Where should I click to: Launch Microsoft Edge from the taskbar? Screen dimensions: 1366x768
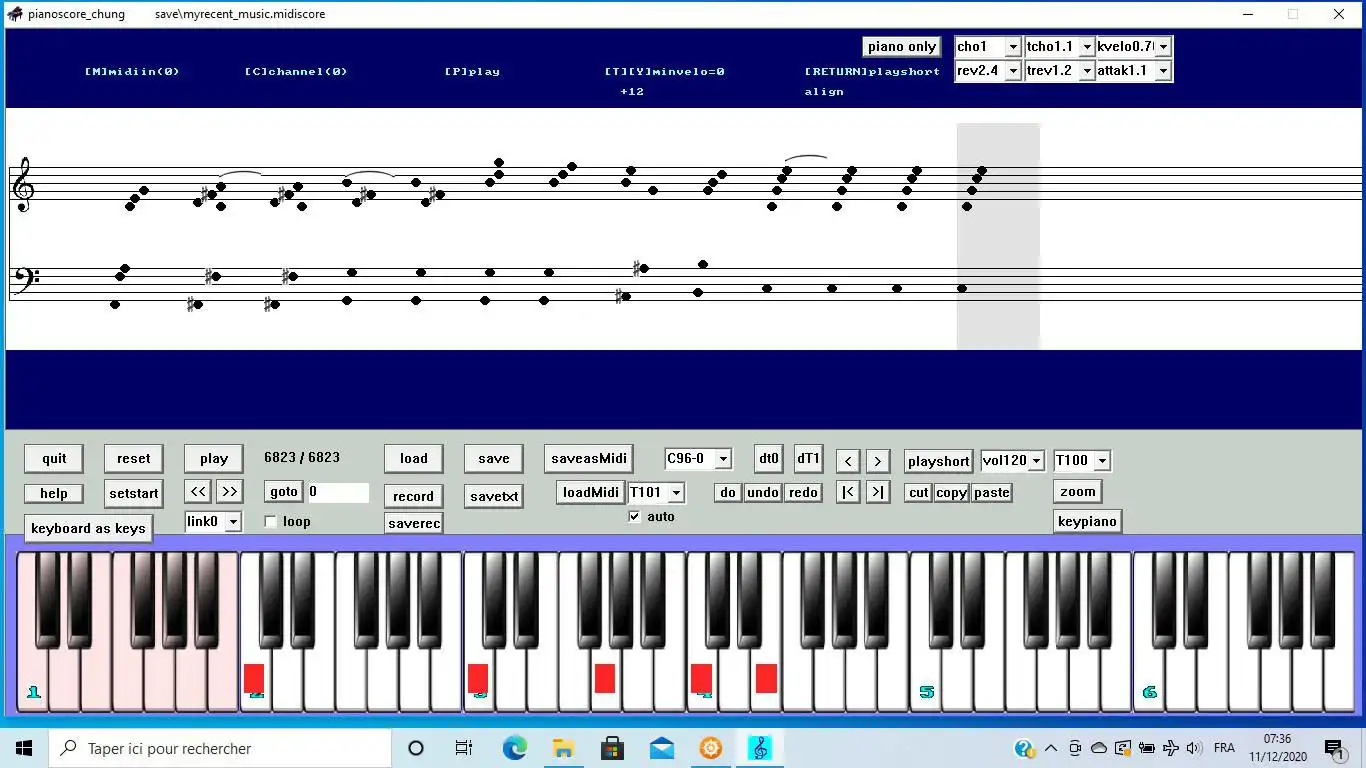pos(514,748)
